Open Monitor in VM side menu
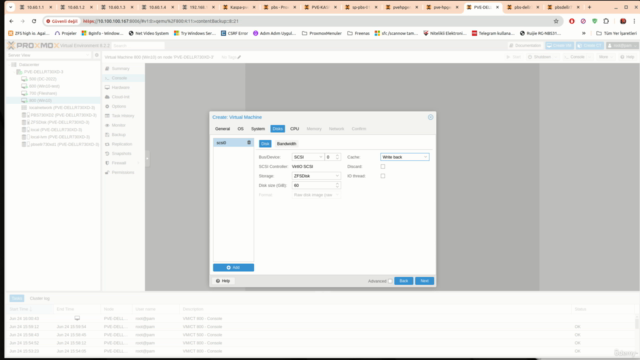640x360 pixels. point(118,125)
